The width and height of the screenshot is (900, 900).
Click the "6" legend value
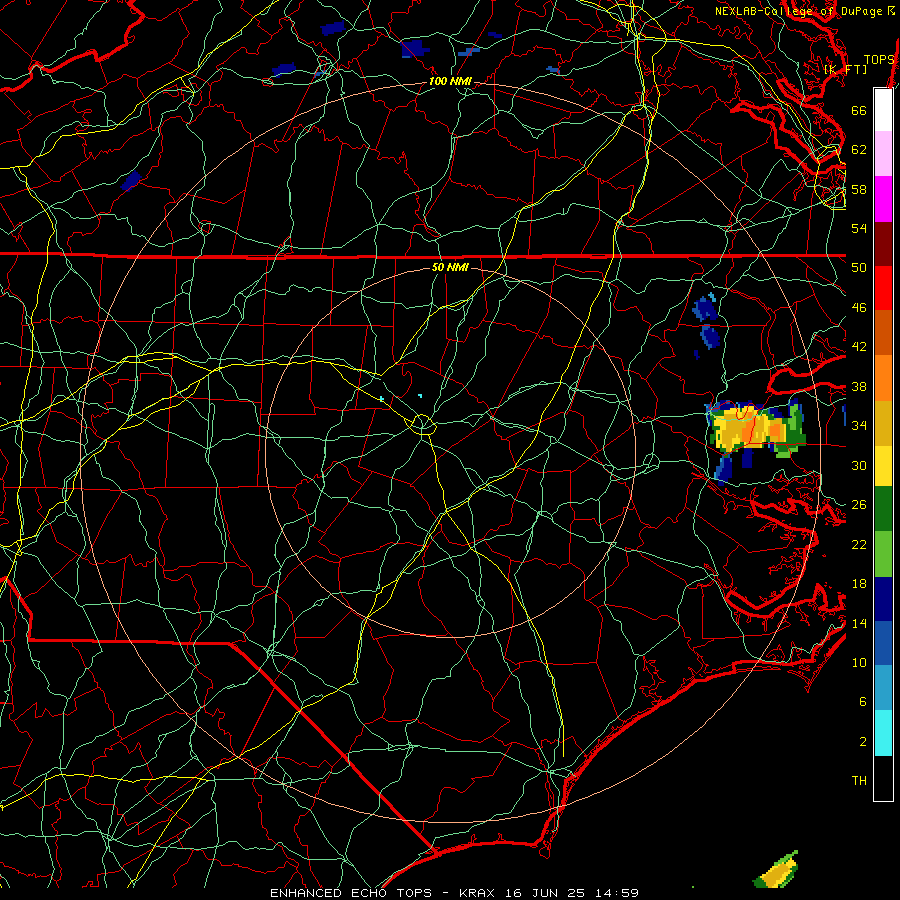coord(862,701)
